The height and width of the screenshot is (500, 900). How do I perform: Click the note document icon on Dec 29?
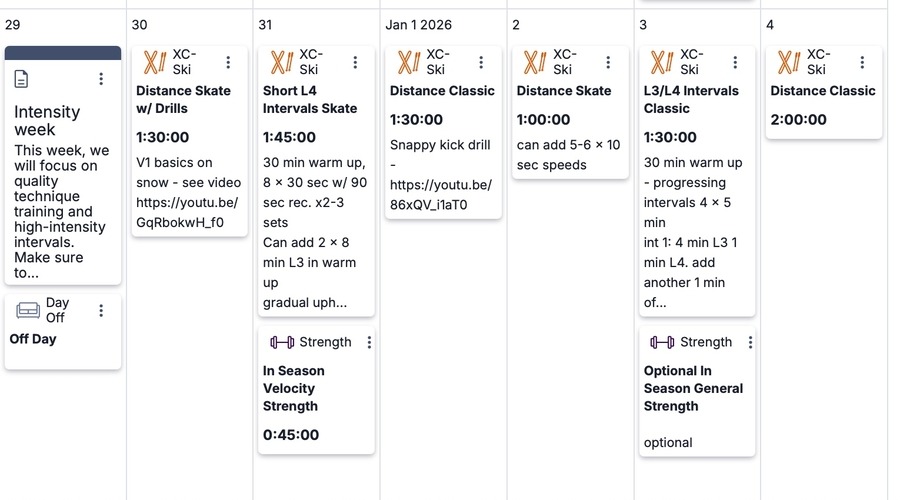pyautogui.click(x=22, y=79)
